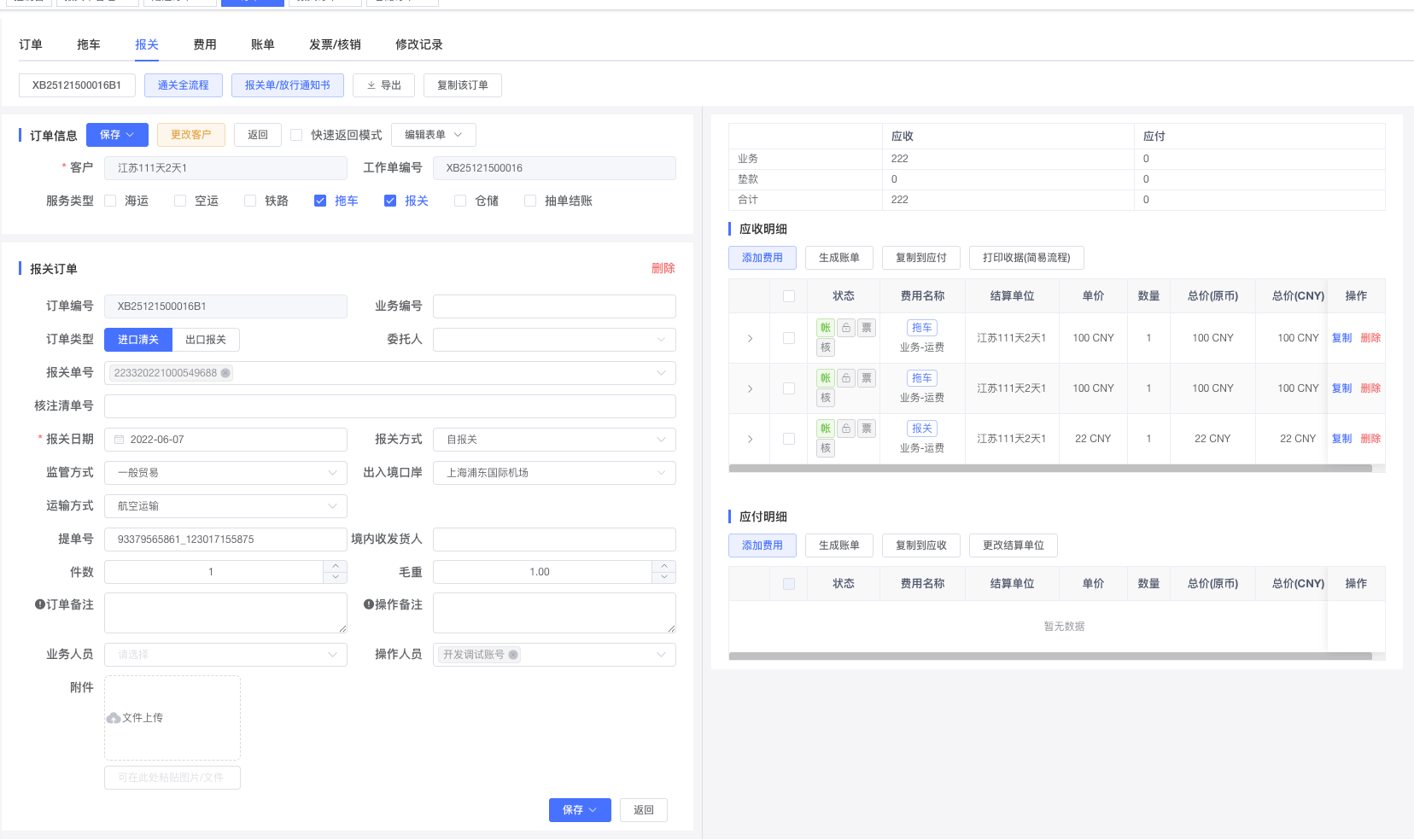Check the 海运 service type checkbox

pyautogui.click(x=110, y=200)
